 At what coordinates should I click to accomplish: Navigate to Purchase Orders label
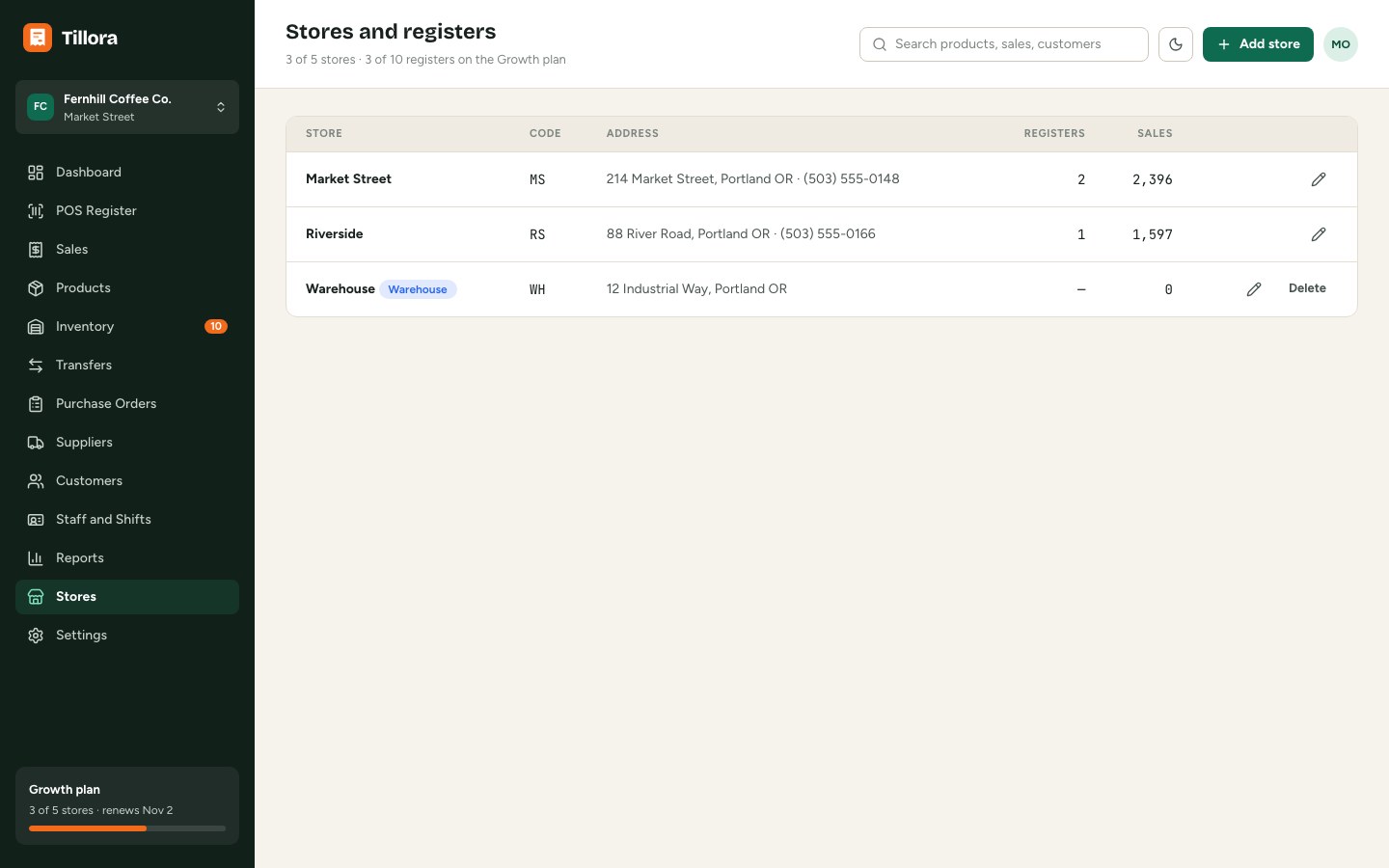pos(106,404)
